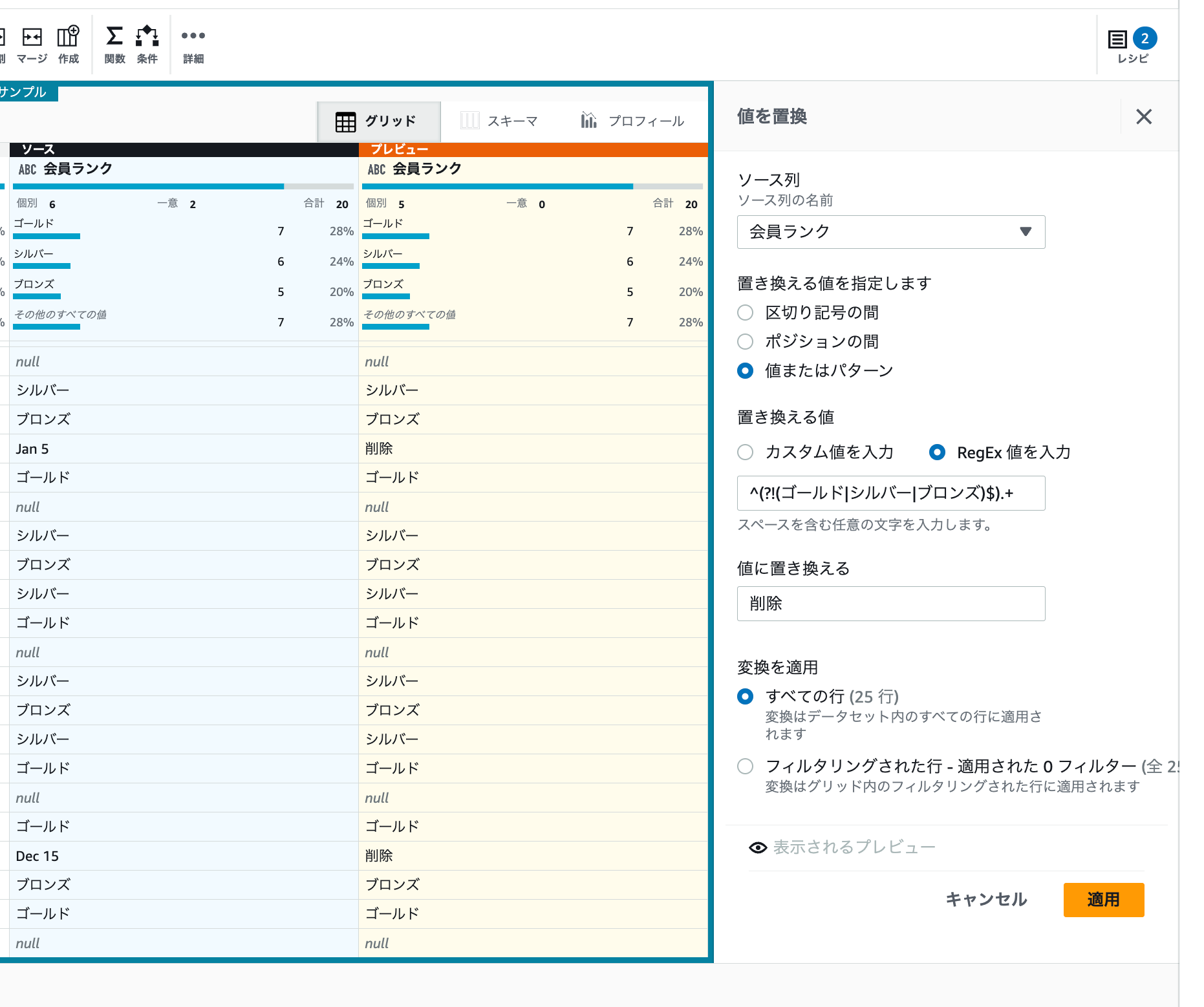
Task: Open the レシピ recipe panel
Action: tap(1132, 45)
